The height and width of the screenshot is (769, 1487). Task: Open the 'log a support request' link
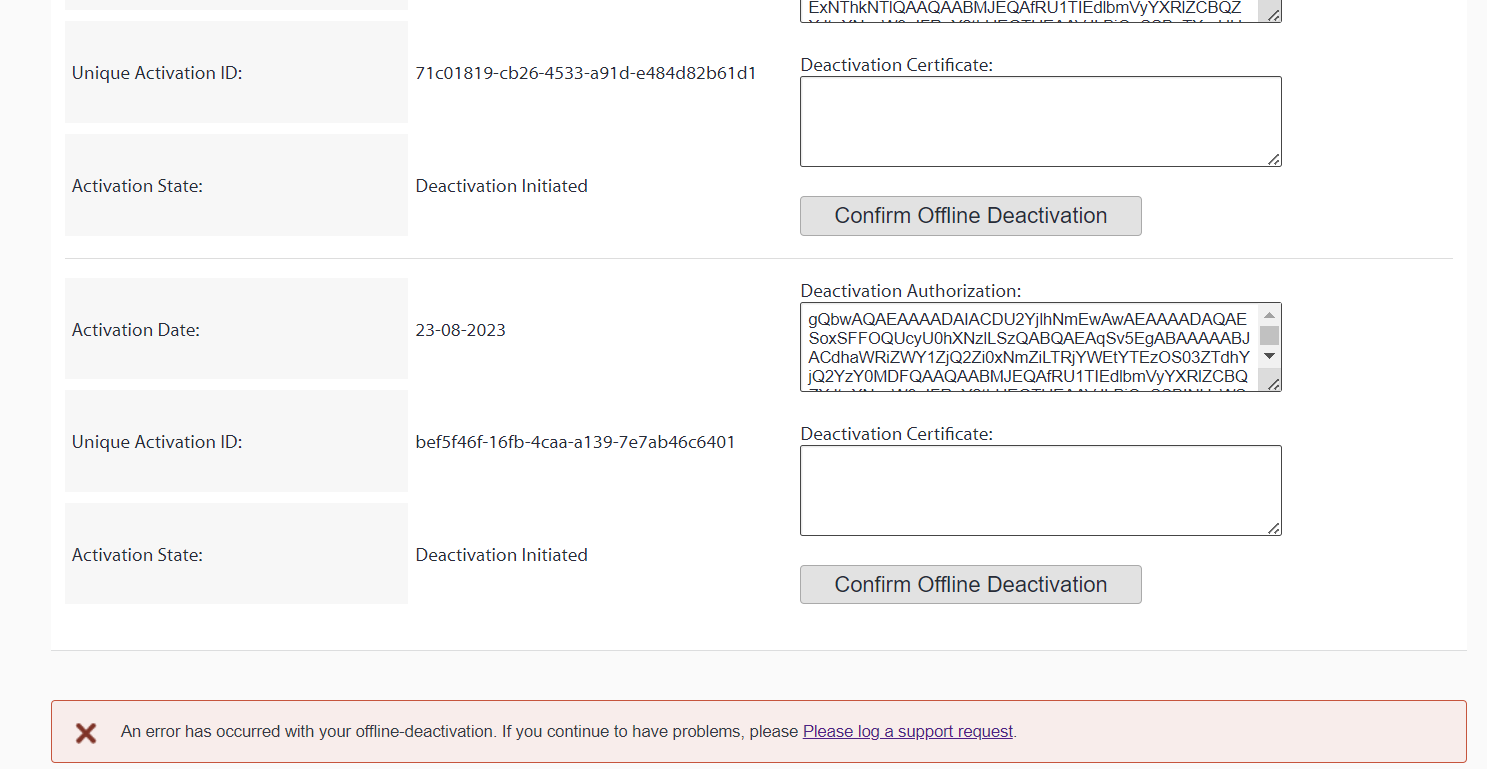tap(908, 732)
